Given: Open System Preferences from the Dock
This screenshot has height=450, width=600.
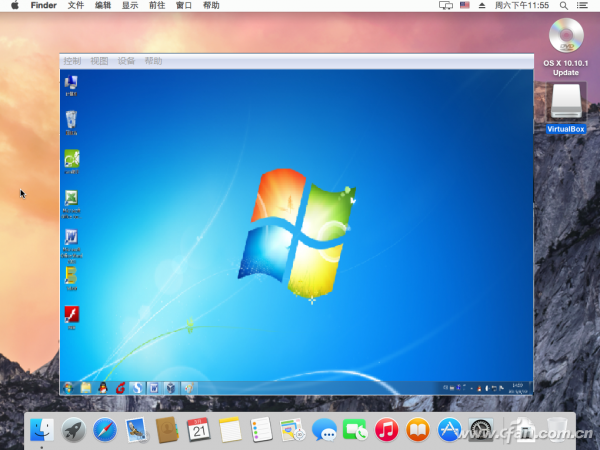Looking at the screenshot, I should (481, 429).
